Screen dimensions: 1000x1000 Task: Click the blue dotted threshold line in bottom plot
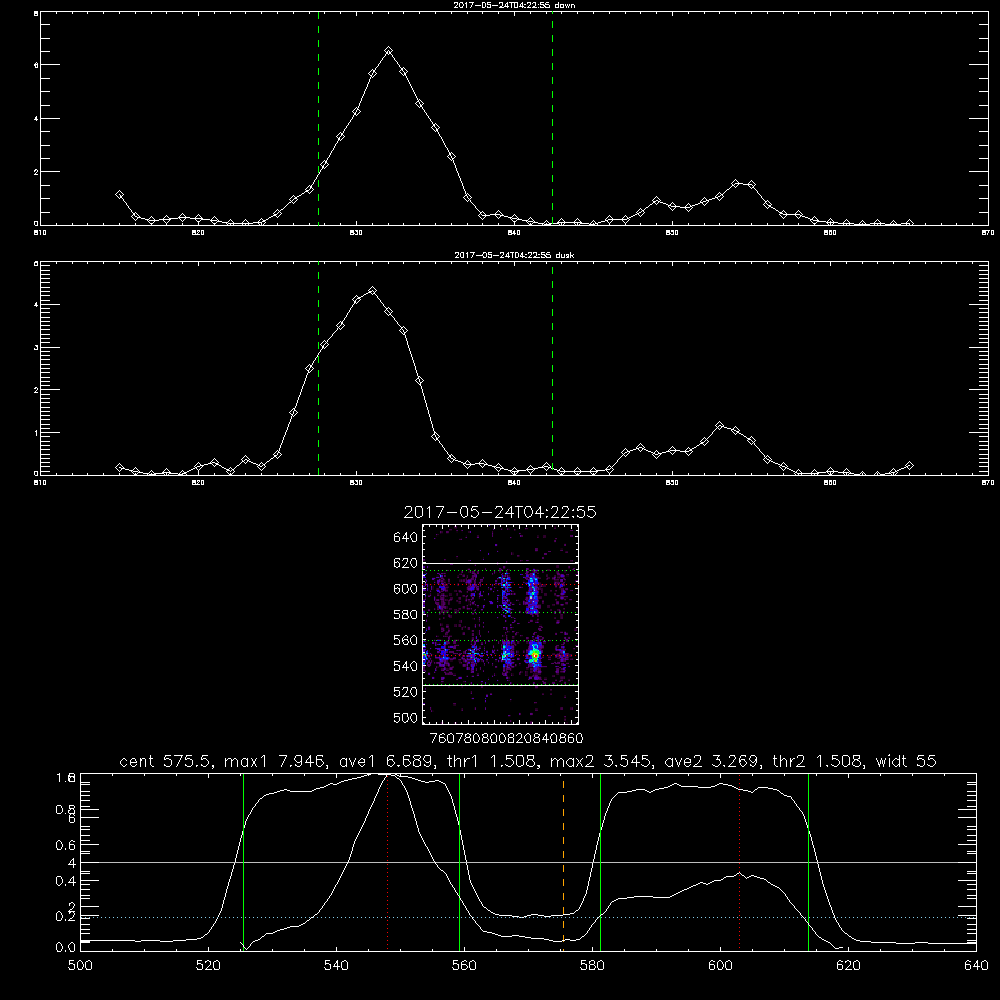tap(528, 917)
